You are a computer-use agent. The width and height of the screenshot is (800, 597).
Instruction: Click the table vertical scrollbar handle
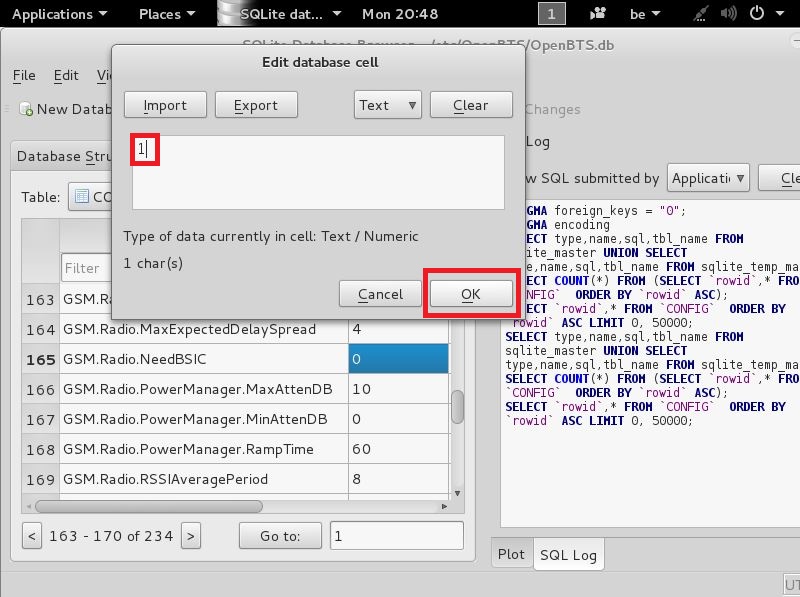458,407
